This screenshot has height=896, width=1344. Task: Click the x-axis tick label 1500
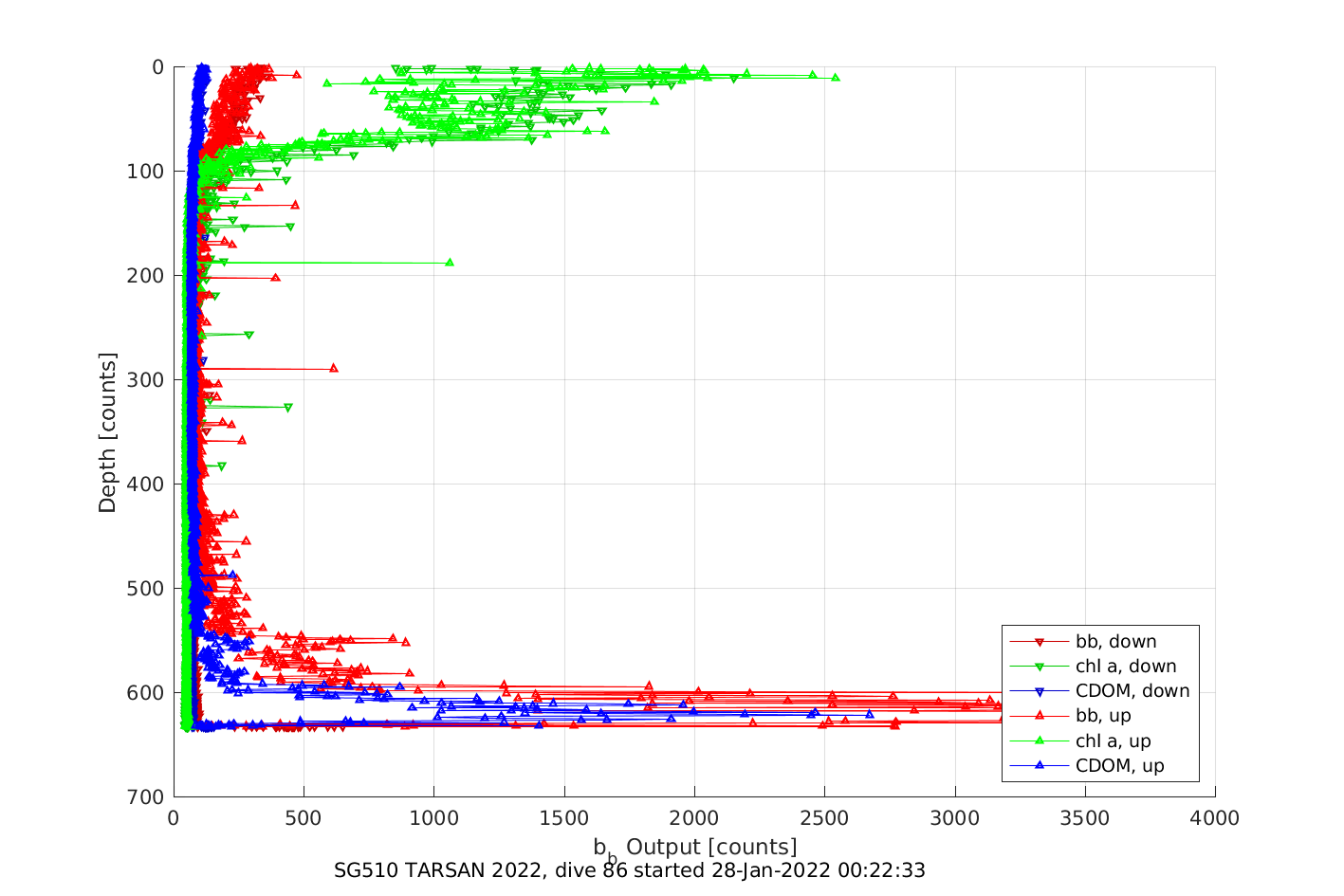point(564,818)
